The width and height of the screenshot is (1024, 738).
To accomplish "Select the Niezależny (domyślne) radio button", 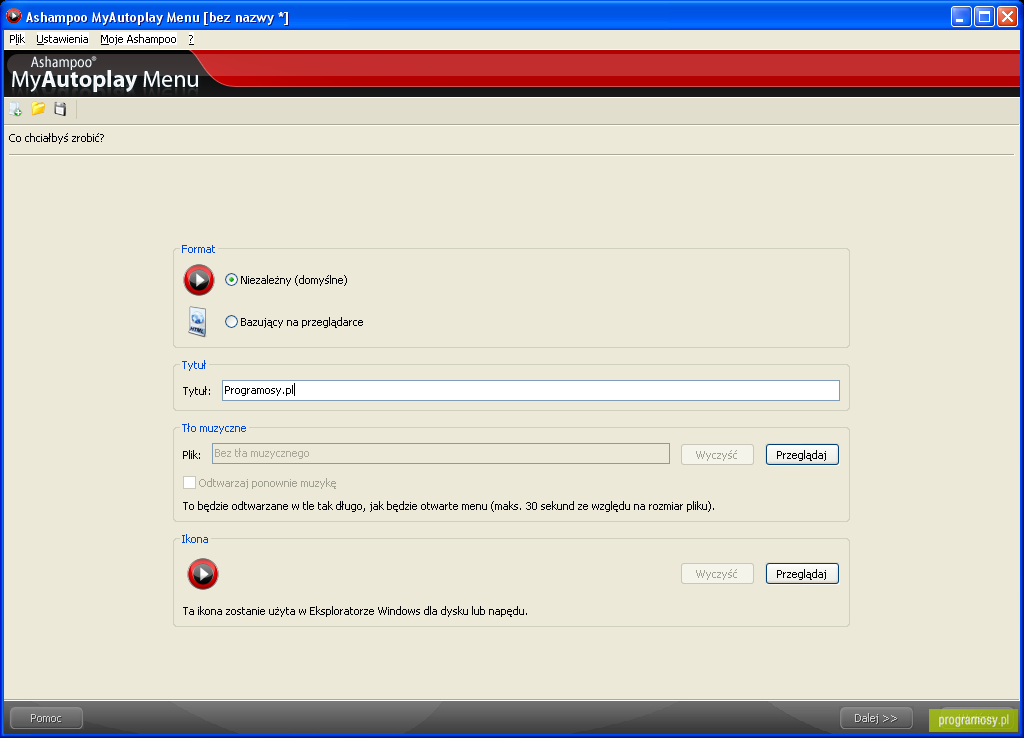I will (231, 280).
